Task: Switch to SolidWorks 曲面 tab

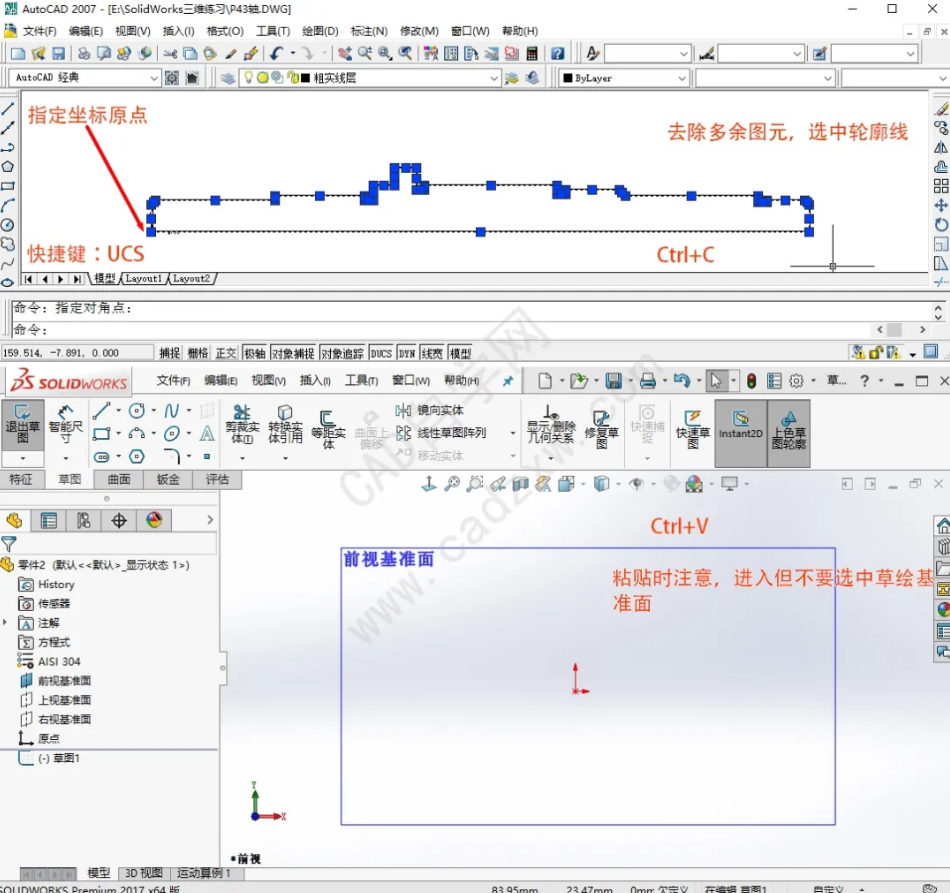Action: (119, 479)
